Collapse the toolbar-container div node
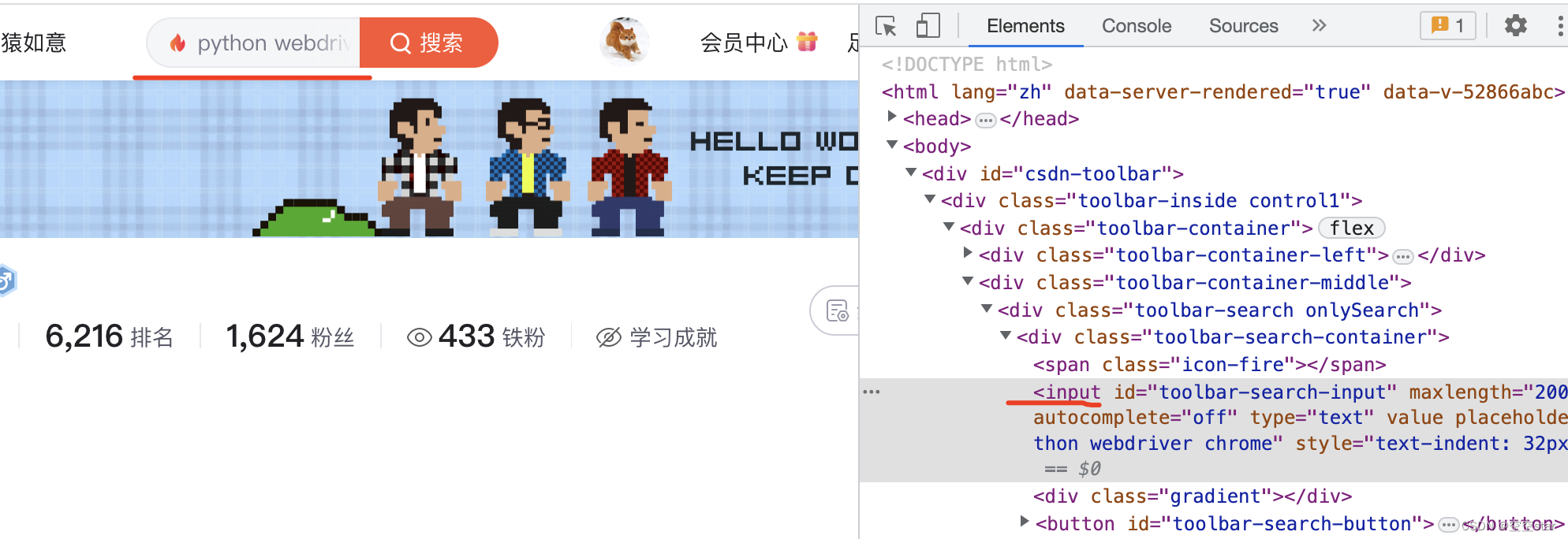The image size is (1568, 539). (x=949, y=227)
